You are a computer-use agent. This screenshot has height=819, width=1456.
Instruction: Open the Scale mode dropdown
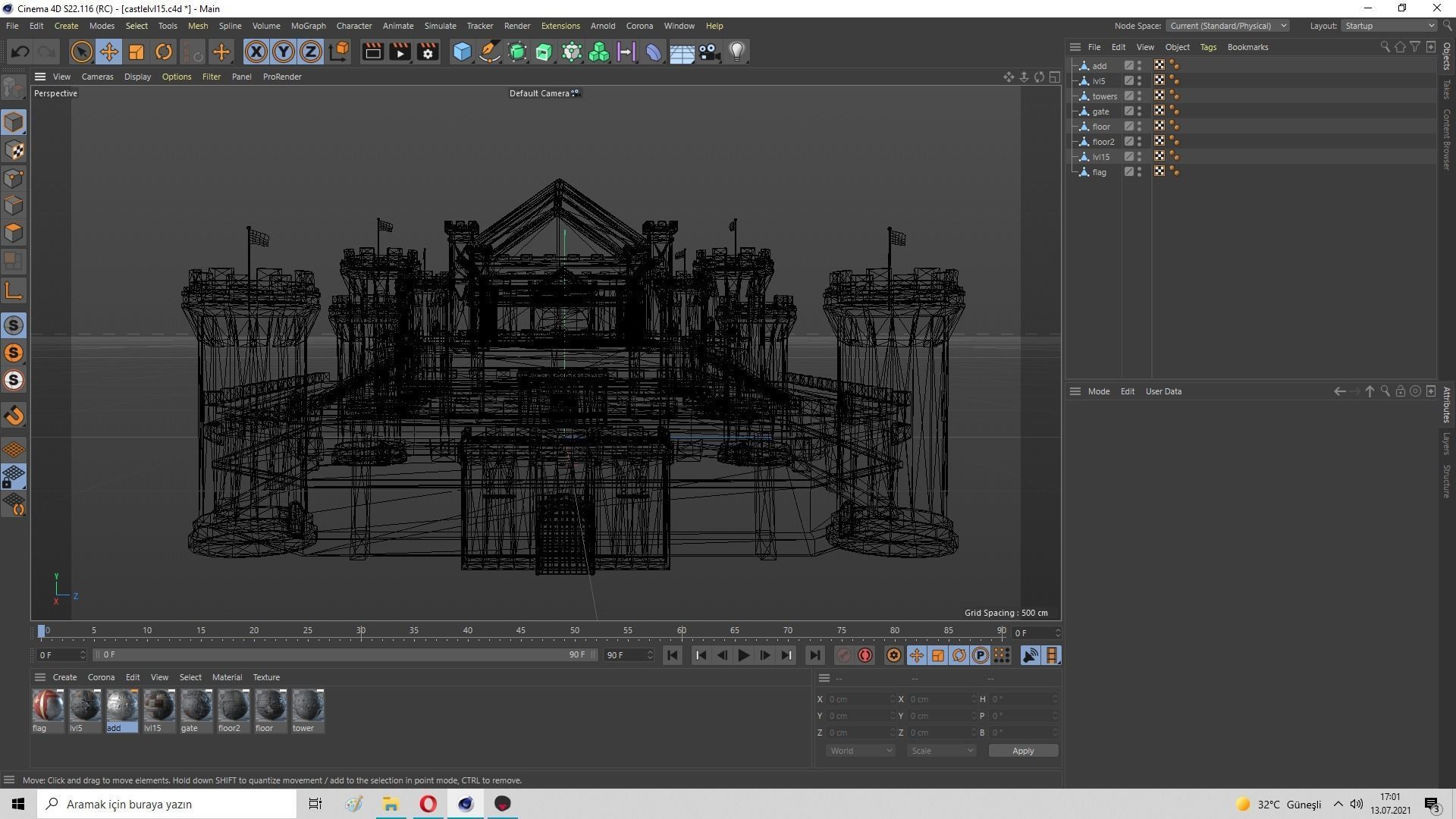click(x=941, y=751)
